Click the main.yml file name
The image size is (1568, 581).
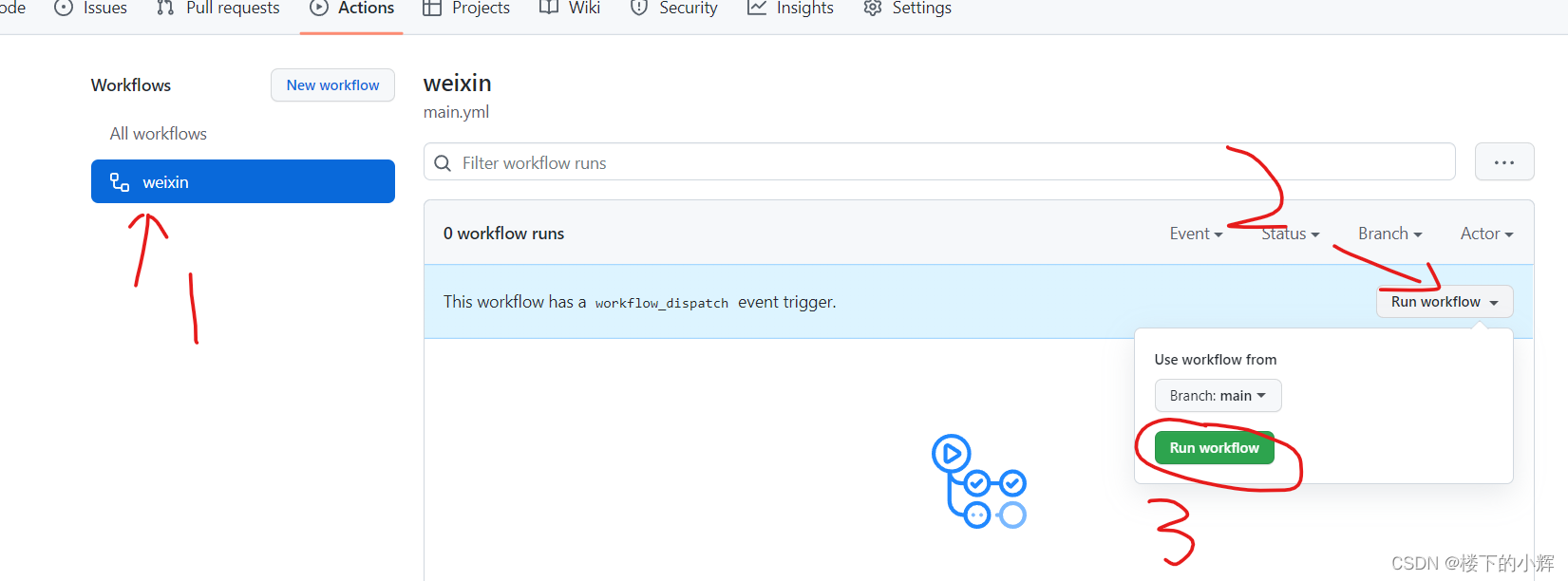coord(457,112)
